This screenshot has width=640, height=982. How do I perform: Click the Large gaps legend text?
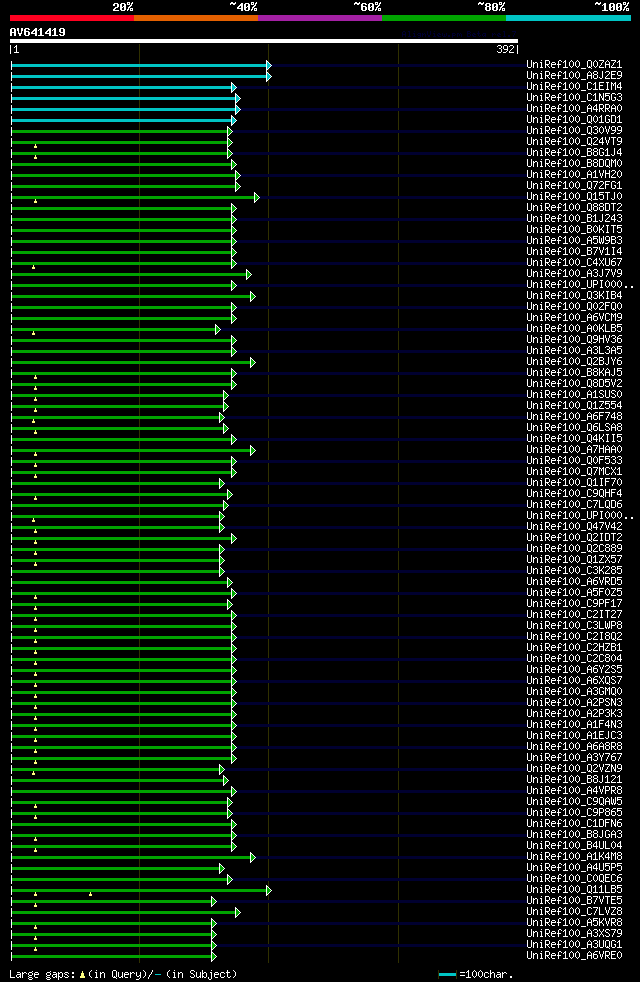(x=43, y=974)
